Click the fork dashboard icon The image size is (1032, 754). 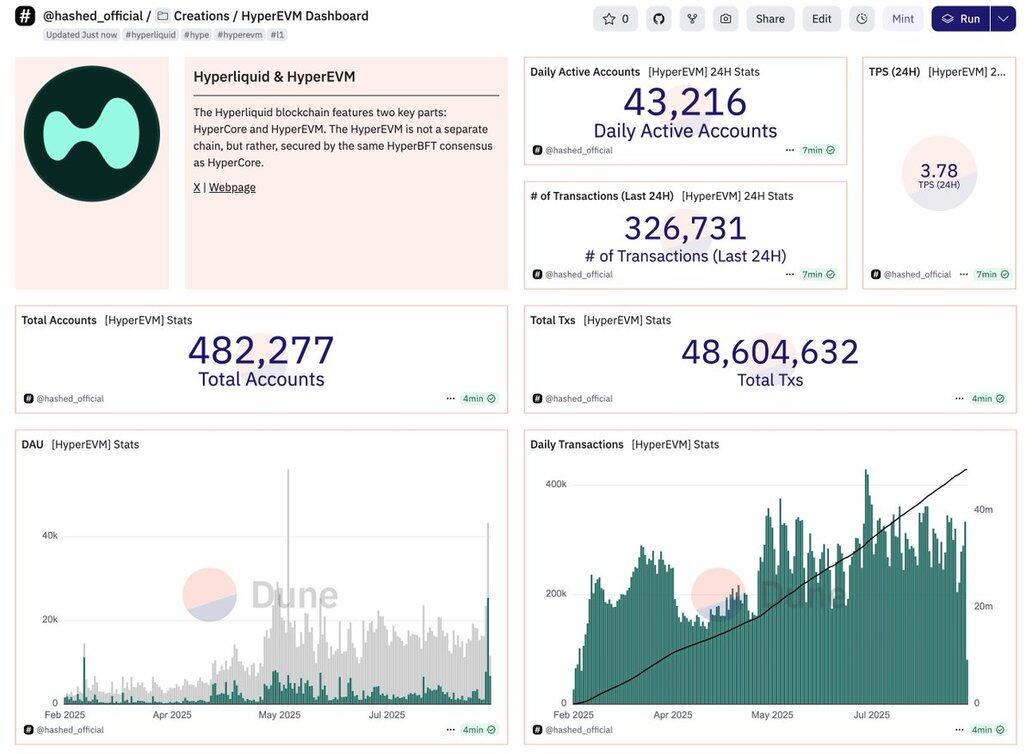pyautogui.click(x=692, y=19)
